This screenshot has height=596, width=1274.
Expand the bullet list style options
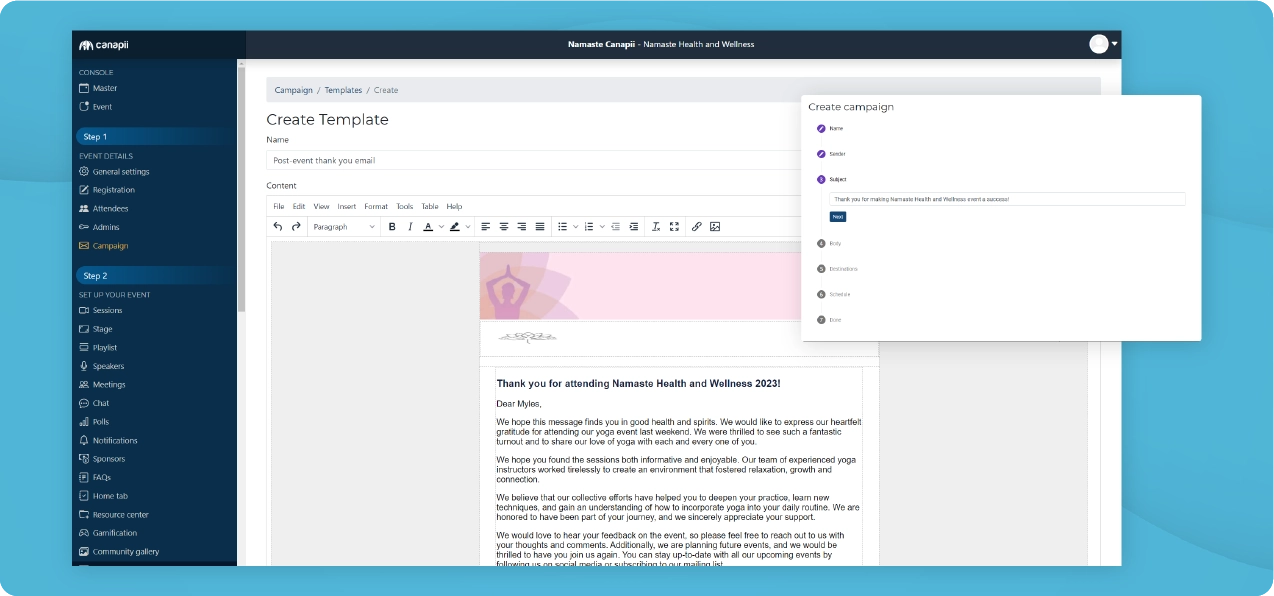[x=575, y=227]
